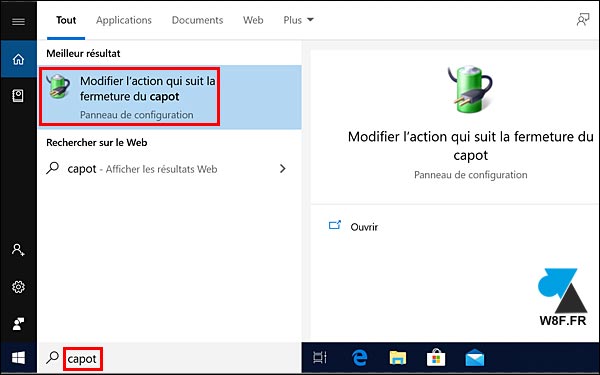This screenshot has width=600, height=375.
Task: Switch to the Tout tab
Action: tap(66, 20)
